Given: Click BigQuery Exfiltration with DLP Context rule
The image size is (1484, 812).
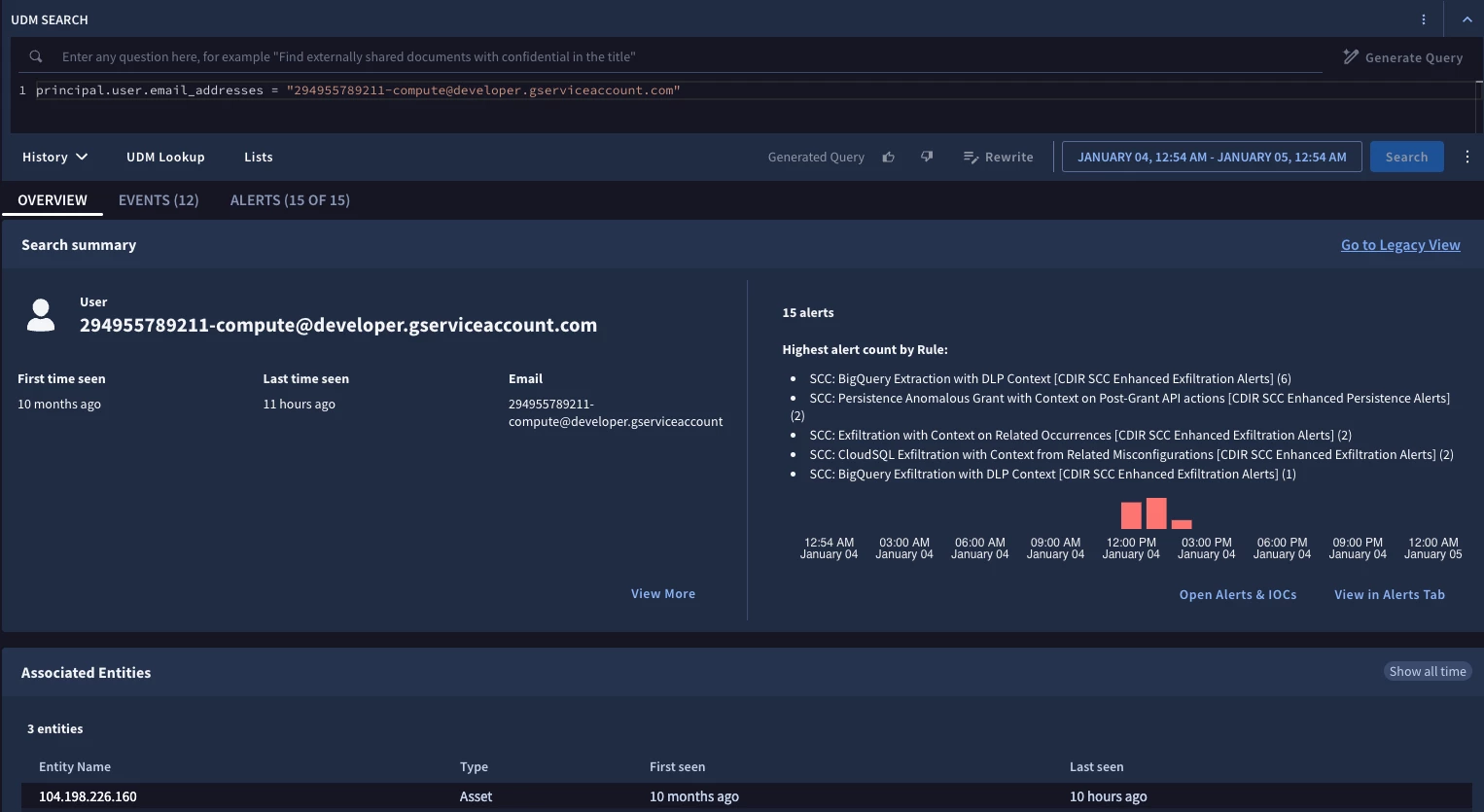Looking at the screenshot, I should (x=1052, y=474).
